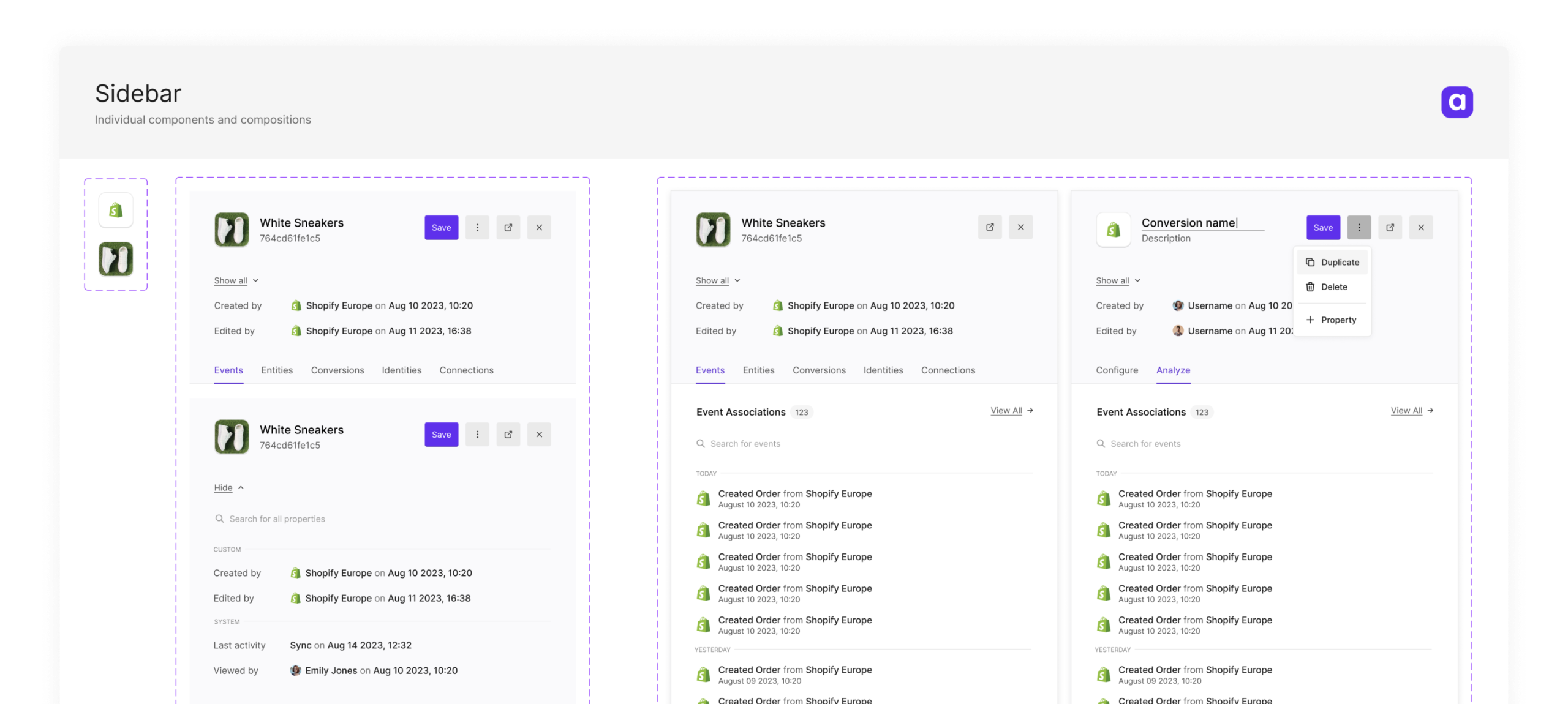Click the Search for all properties field
Screen dimensions: 1568x704
277,519
